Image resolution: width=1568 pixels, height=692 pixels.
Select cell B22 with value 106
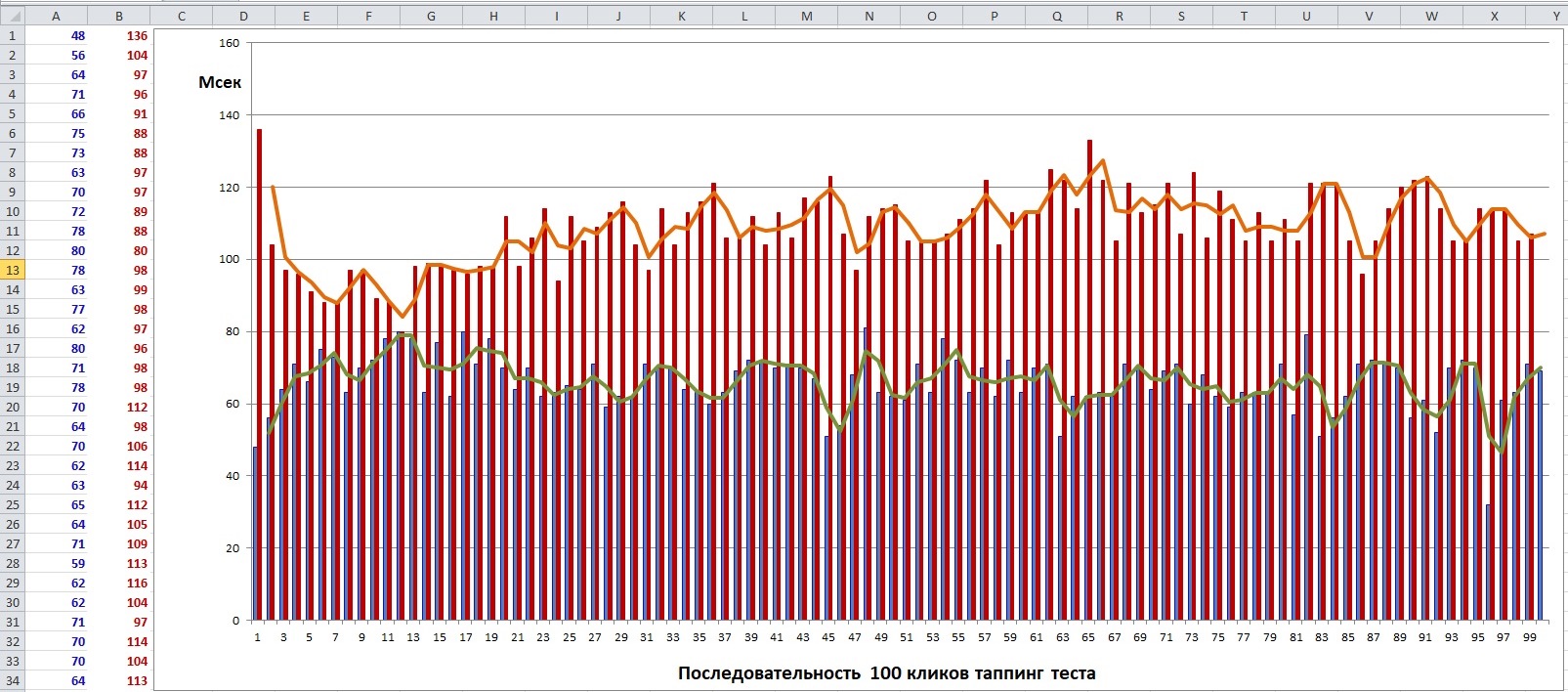(x=119, y=446)
